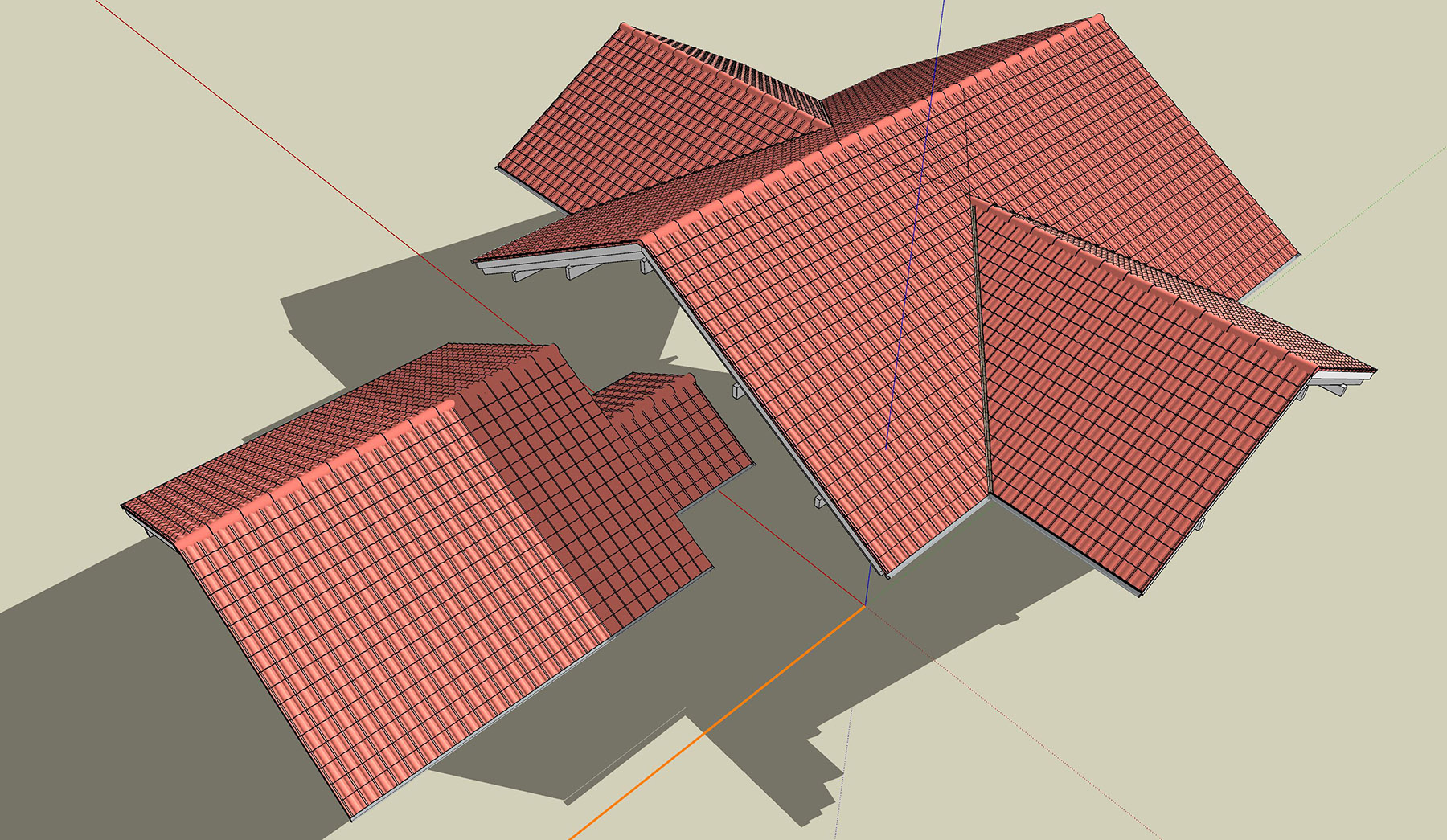Click the axis origin point where the axes meet
This screenshot has height=840, width=1447.
865,605
